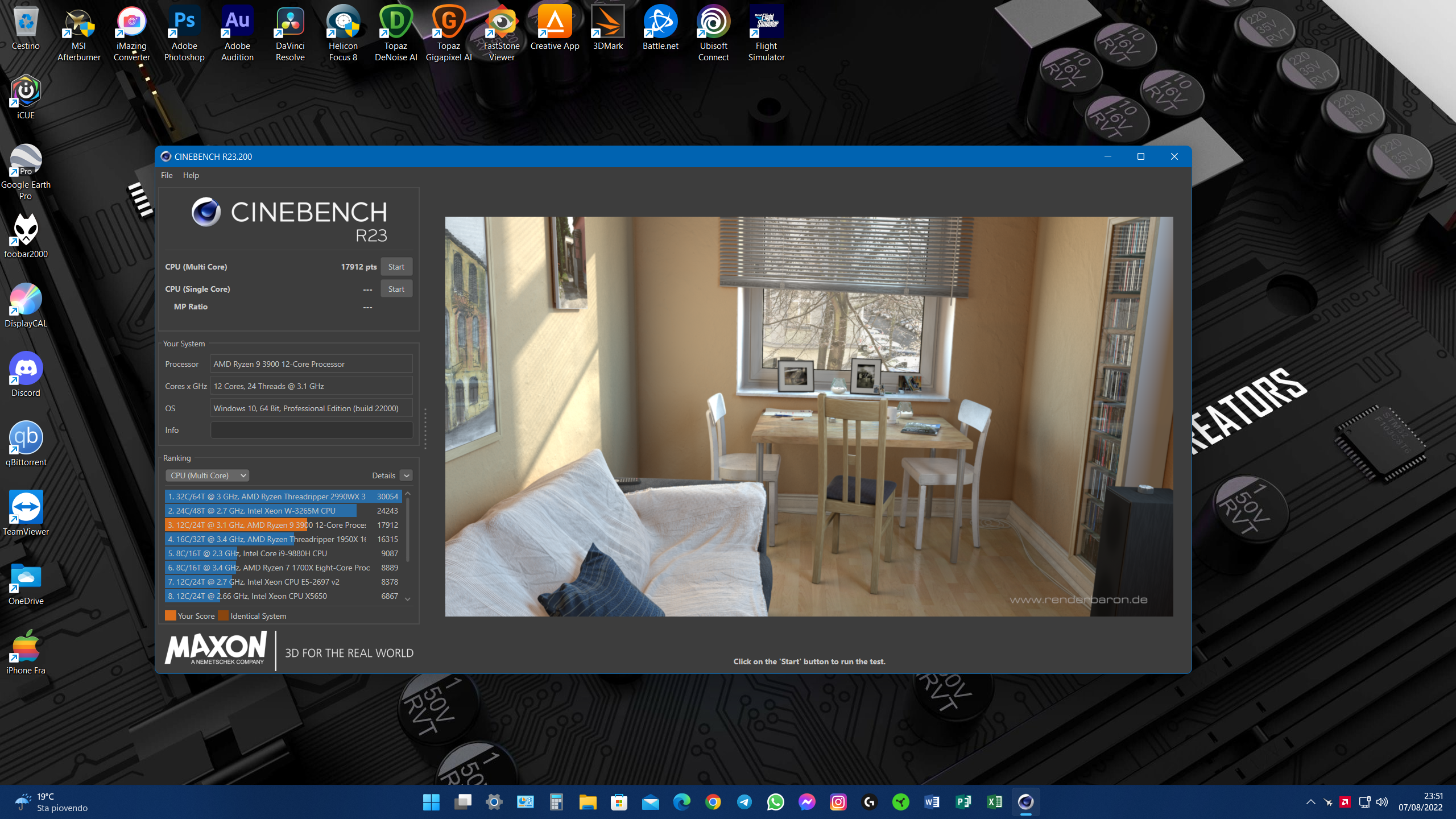Select the qBittorrent desktop icon

click(x=26, y=444)
